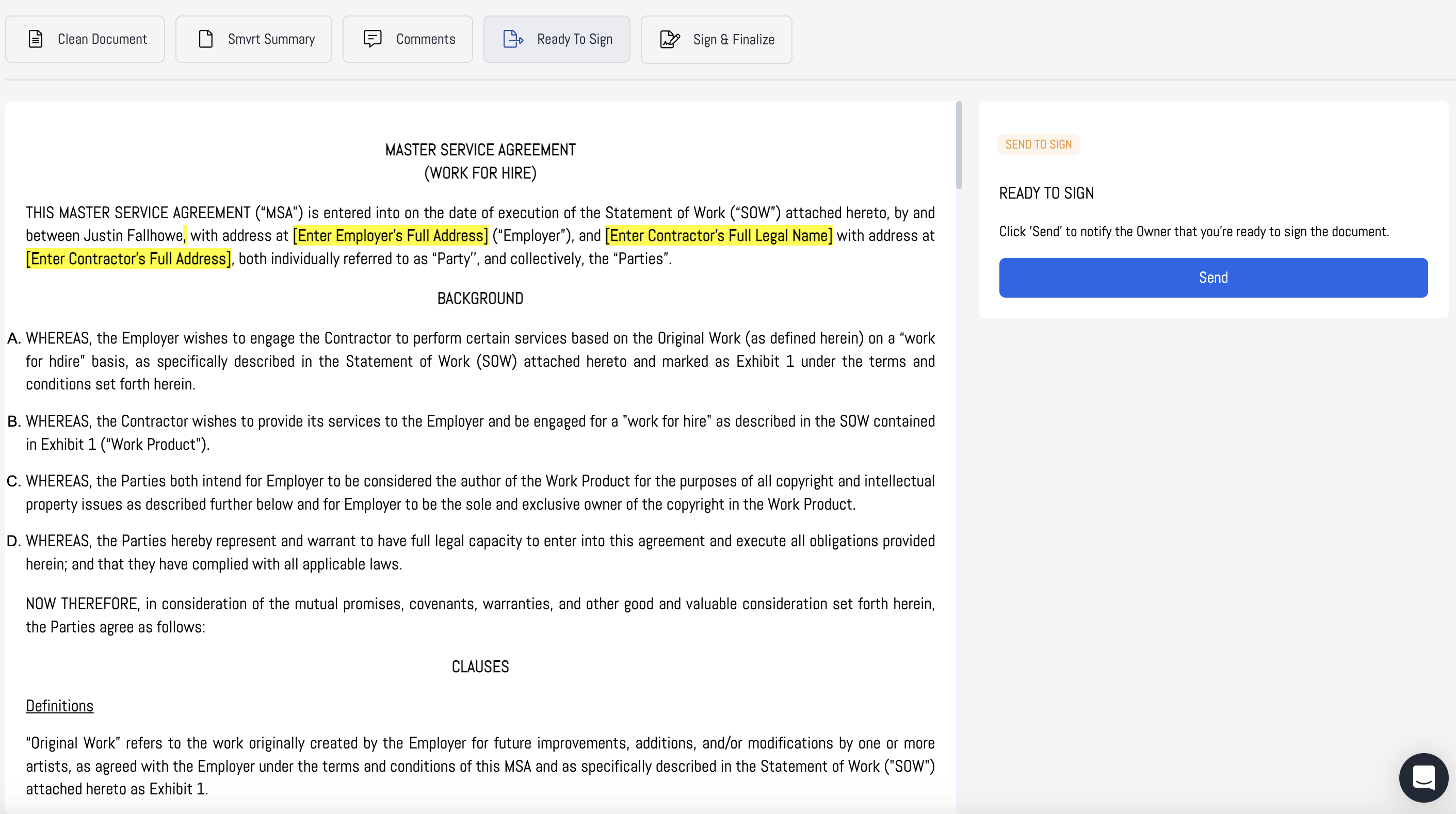
Task: Click the Enter Contractor's Full Legal Name field
Action: 718,236
